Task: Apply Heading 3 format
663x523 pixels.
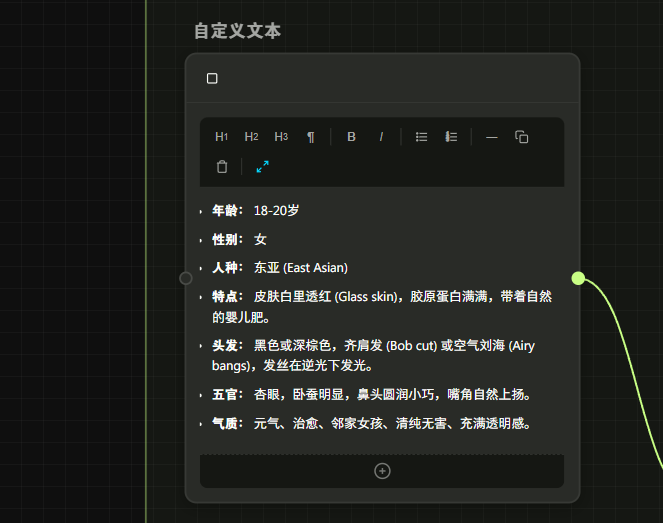Action: tap(281, 137)
